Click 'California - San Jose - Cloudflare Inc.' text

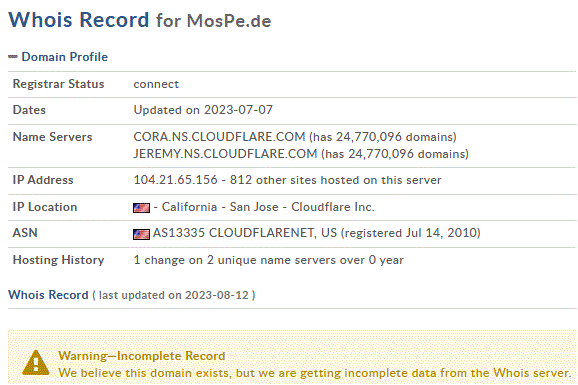pyautogui.click(x=268, y=207)
